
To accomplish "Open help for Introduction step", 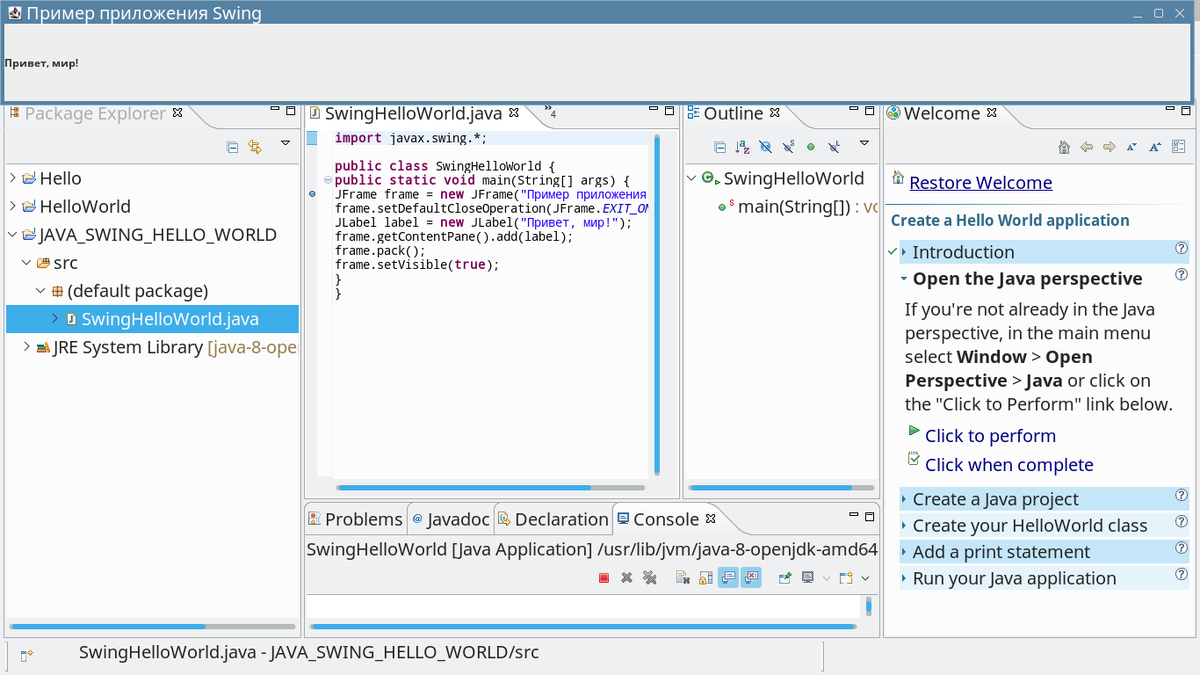I will 1181,248.
